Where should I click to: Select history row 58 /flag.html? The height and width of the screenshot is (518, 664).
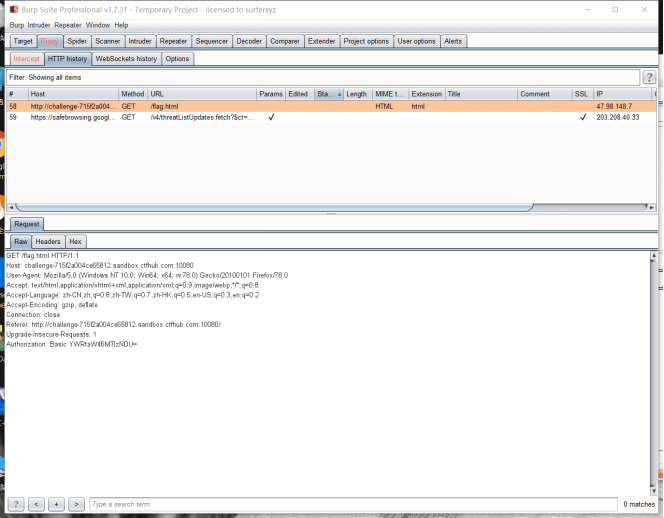[x=331, y=106]
